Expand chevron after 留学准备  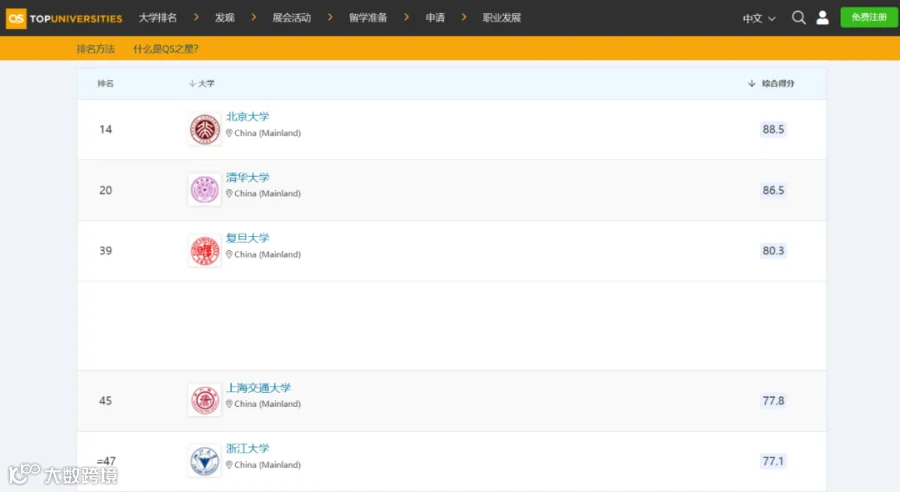(x=406, y=17)
